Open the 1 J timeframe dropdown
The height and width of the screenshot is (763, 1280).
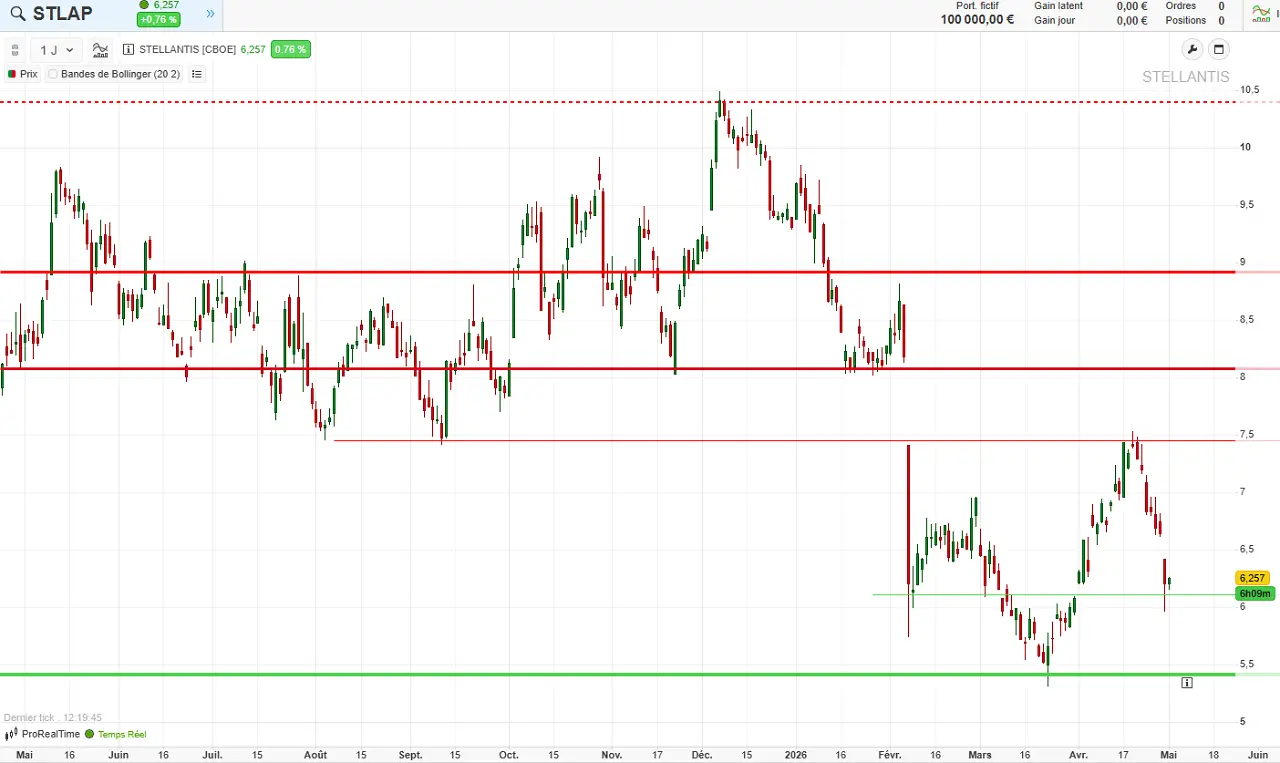tap(56, 50)
